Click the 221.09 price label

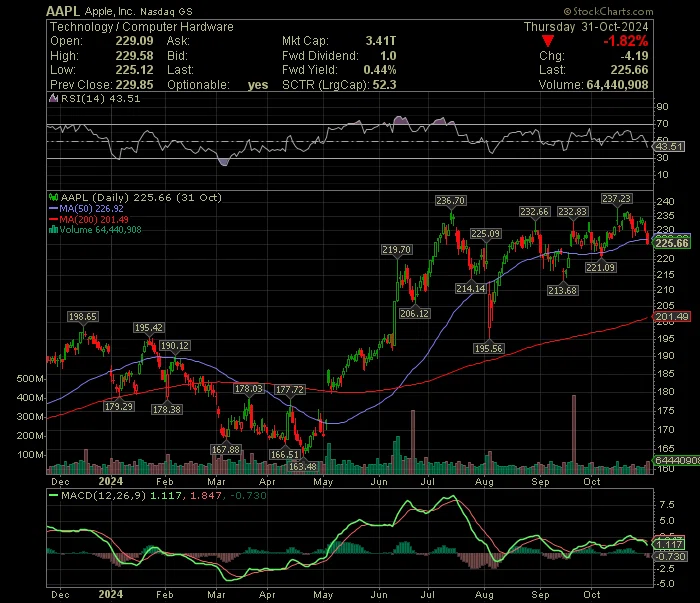click(x=600, y=267)
